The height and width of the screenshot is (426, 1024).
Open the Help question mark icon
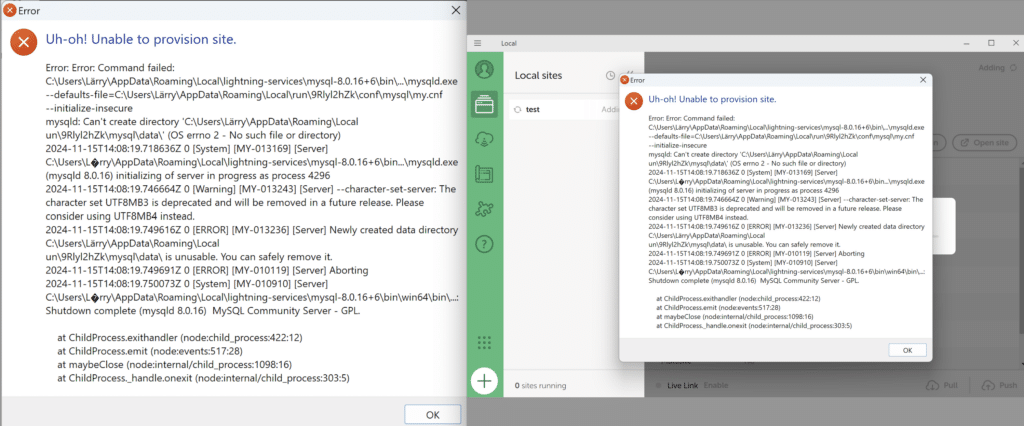click(x=485, y=244)
